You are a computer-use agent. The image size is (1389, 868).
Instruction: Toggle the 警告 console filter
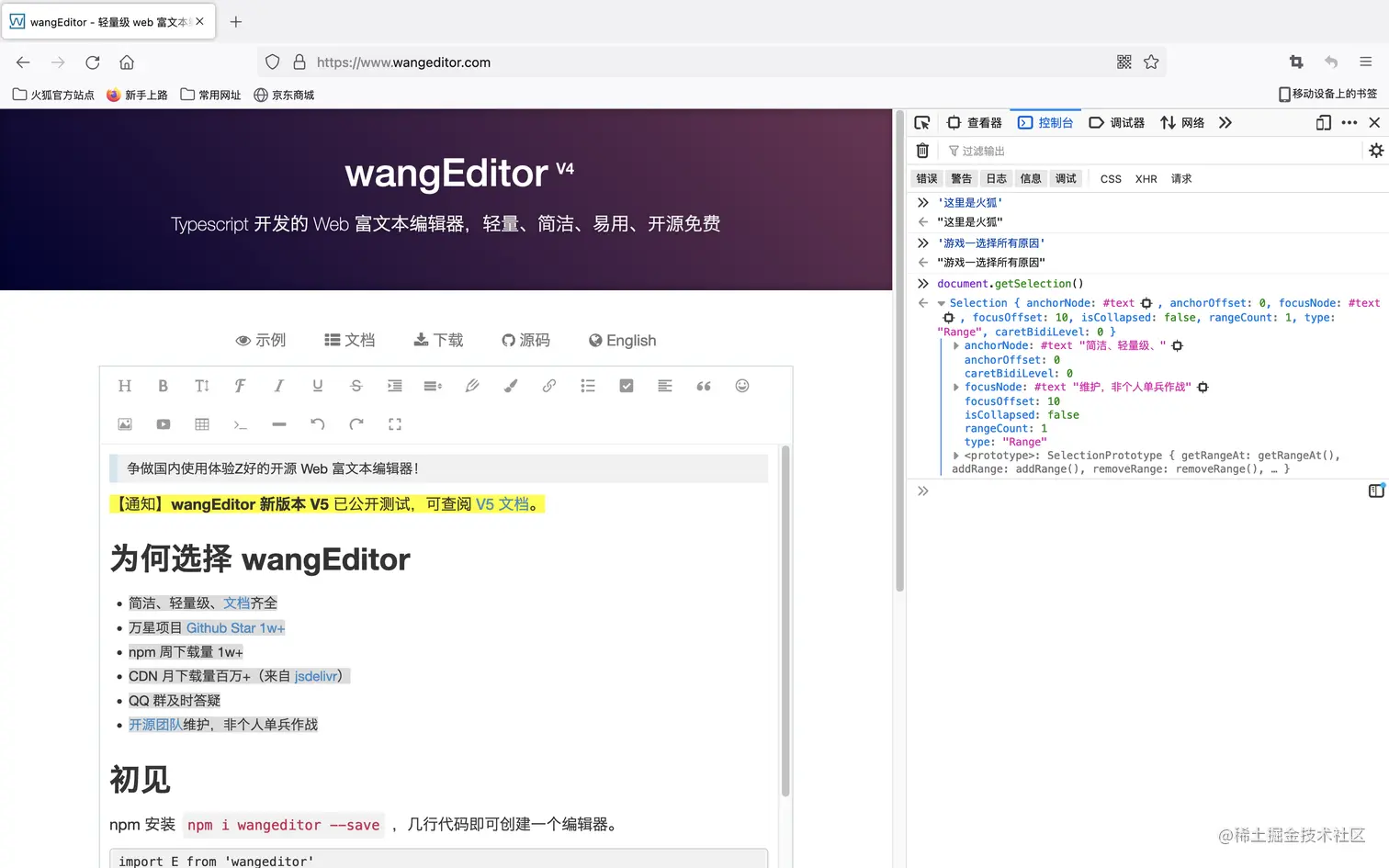[961, 178]
